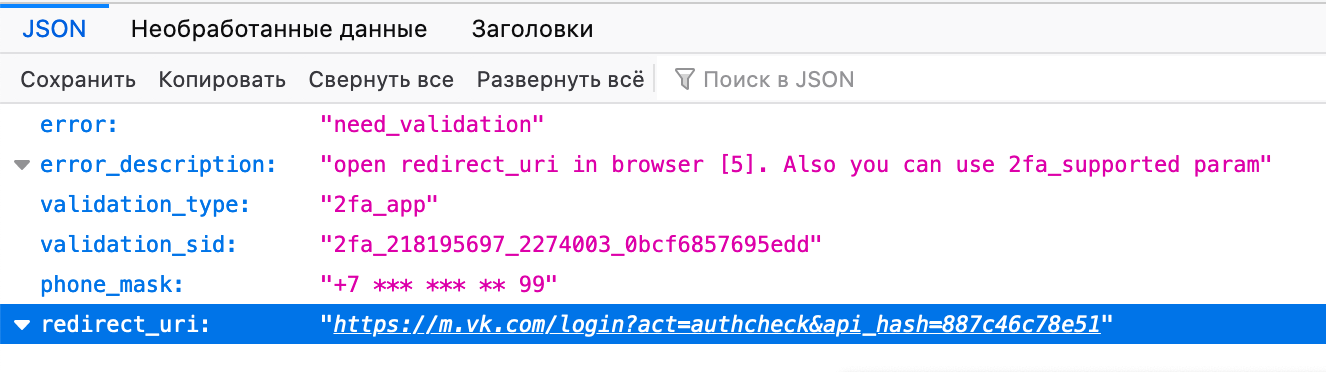
Task: Click Свернуть все button
Action: coord(381,80)
